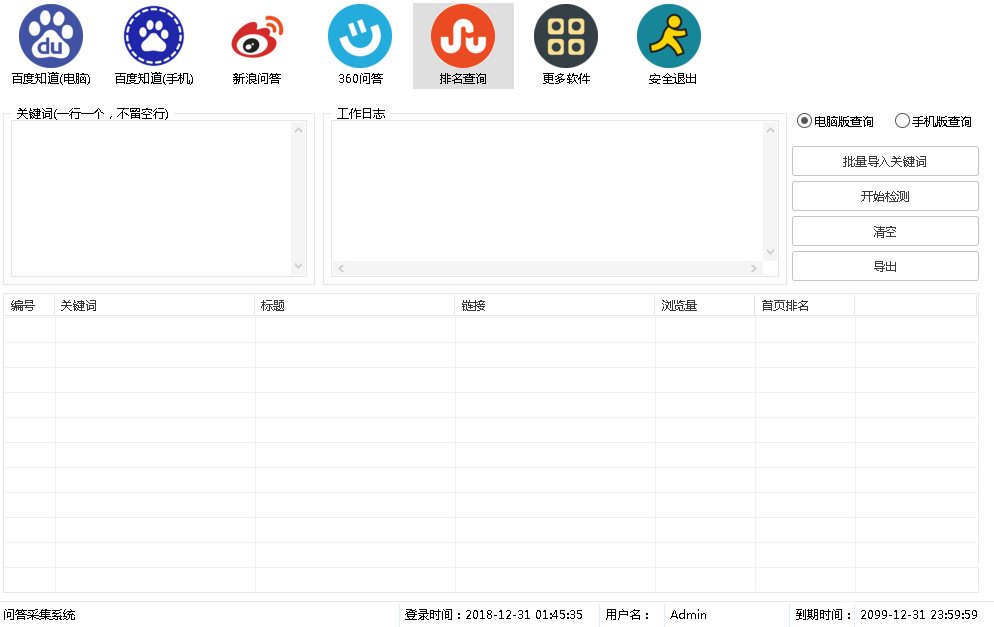This screenshot has height=627, width=994.
Task: Click the 登录时间 2018-12-31 01:45:35 status entry
Action: [493, 614]
